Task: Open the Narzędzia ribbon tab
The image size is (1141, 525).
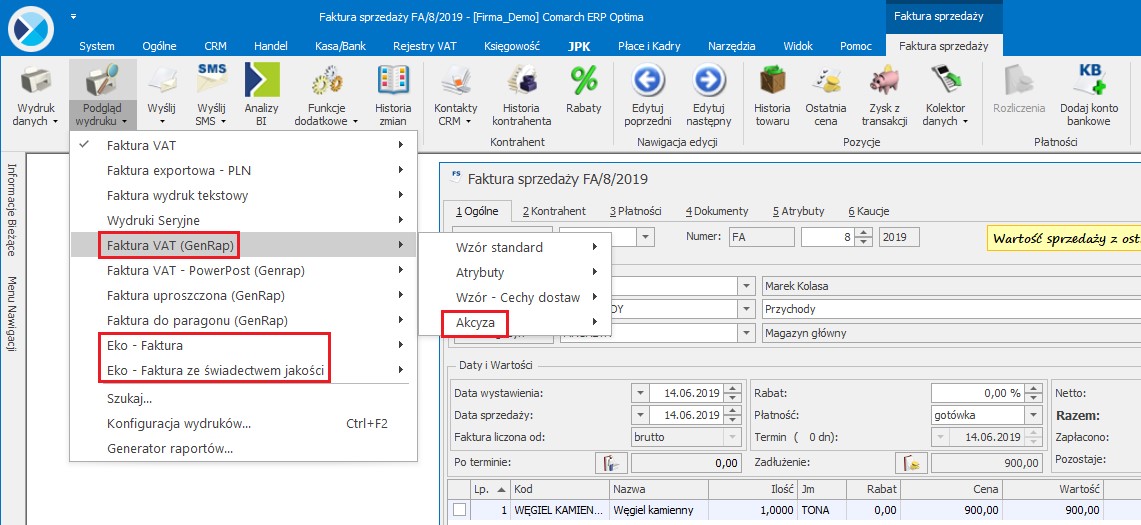Action: 731,46
